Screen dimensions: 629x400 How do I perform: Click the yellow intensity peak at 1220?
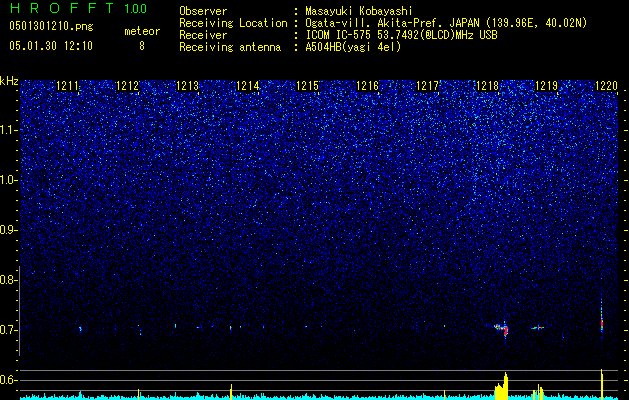(x=602, y=384)
